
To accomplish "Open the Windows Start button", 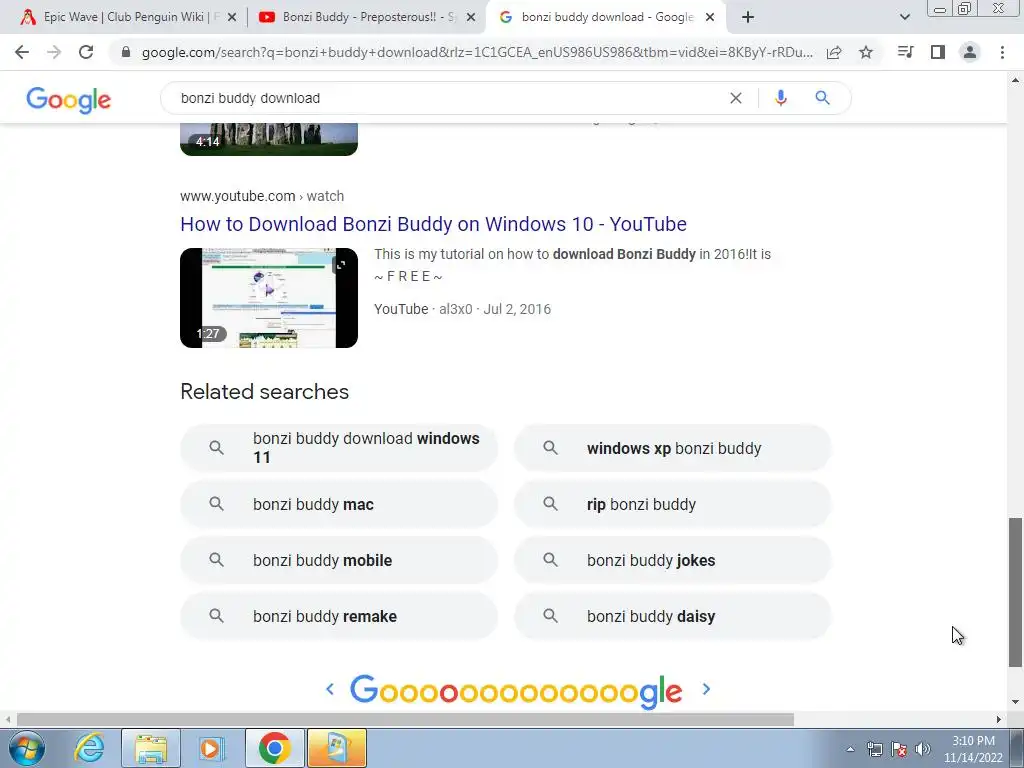I will pyautogui.click(x=26, y=748).
